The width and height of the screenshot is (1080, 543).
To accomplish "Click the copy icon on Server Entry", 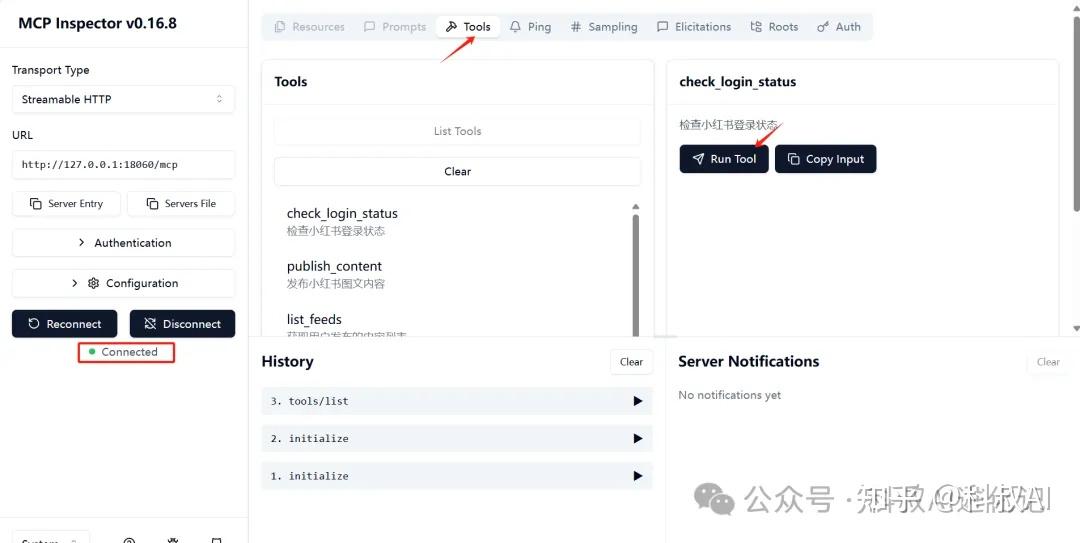I will (x=35, y=204).
